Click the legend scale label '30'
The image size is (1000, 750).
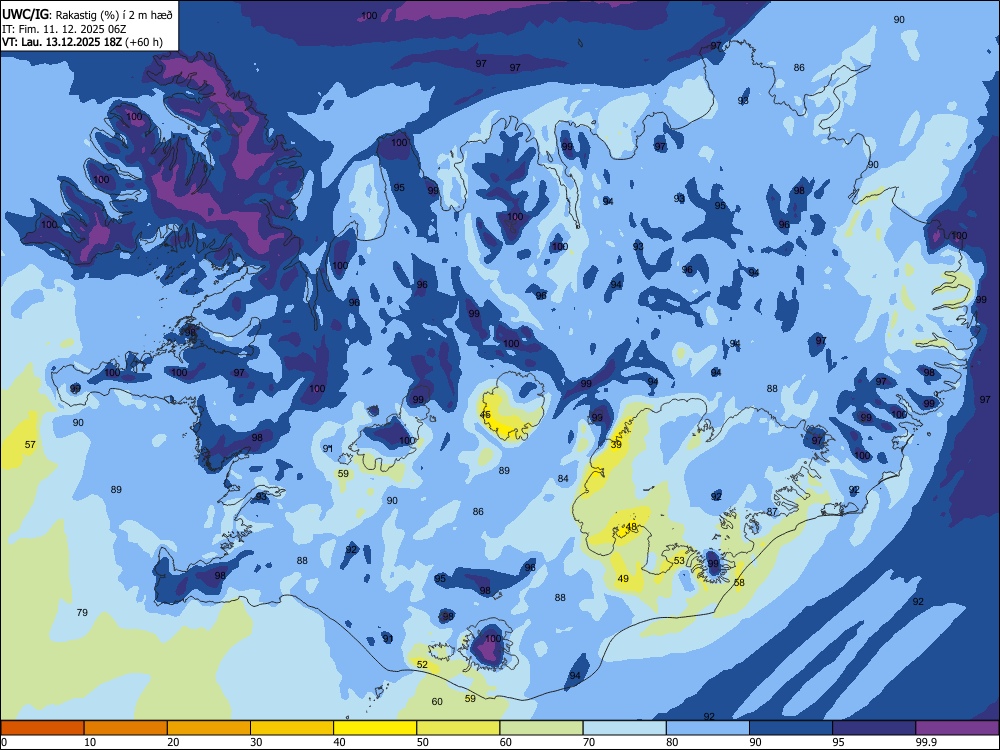pyautogui.click(x=256, y=742)
